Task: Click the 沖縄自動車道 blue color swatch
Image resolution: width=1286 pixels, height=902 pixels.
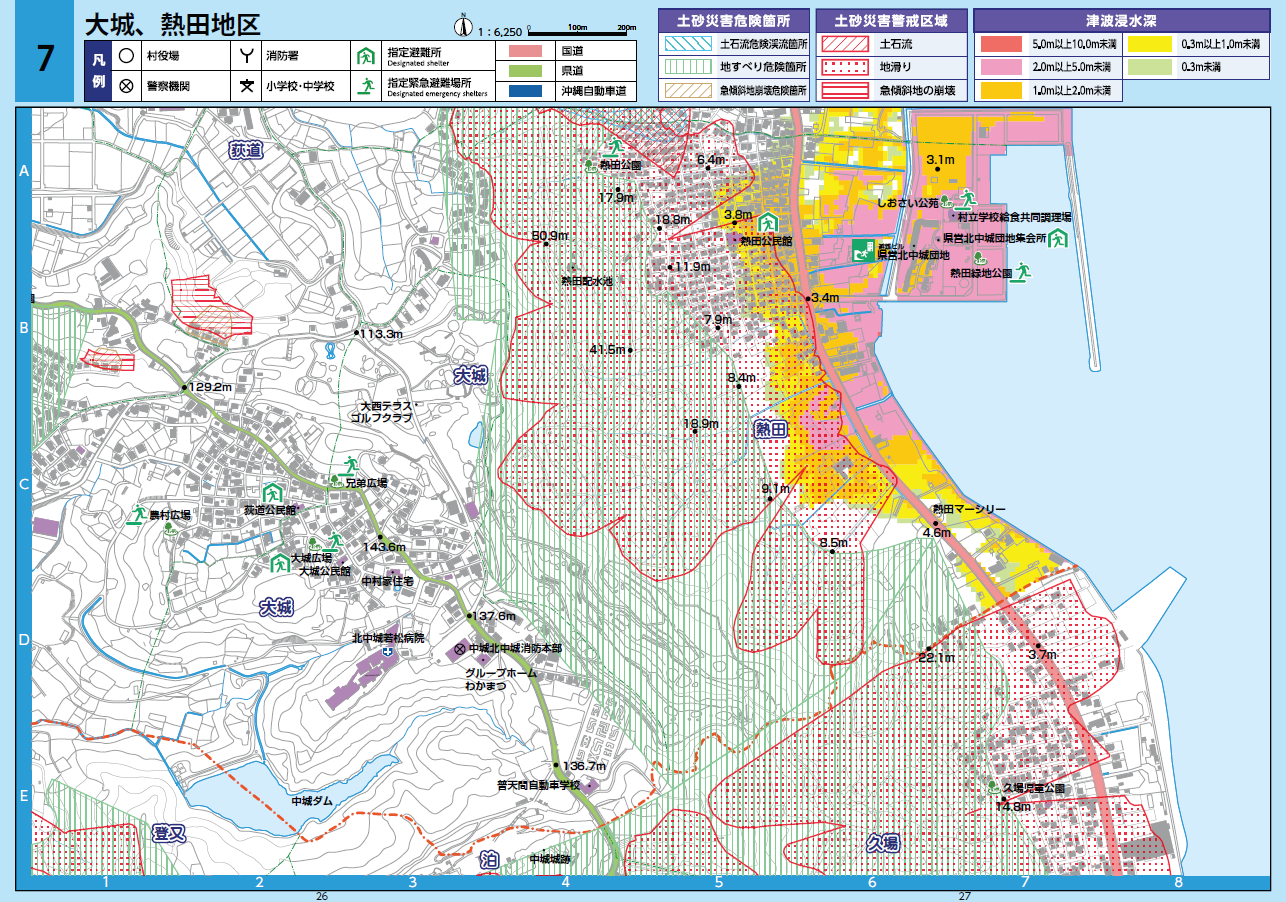Action: pos(523,91)
